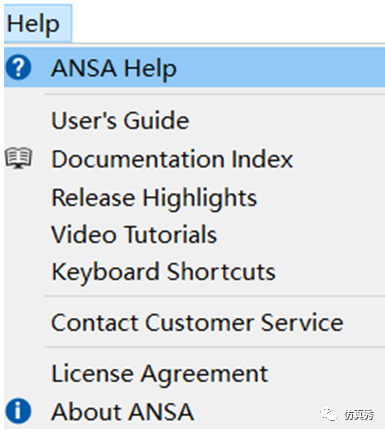Click the open book documentation icon
The width and height of the screenshot is (385, 432).
pos(19,158)
